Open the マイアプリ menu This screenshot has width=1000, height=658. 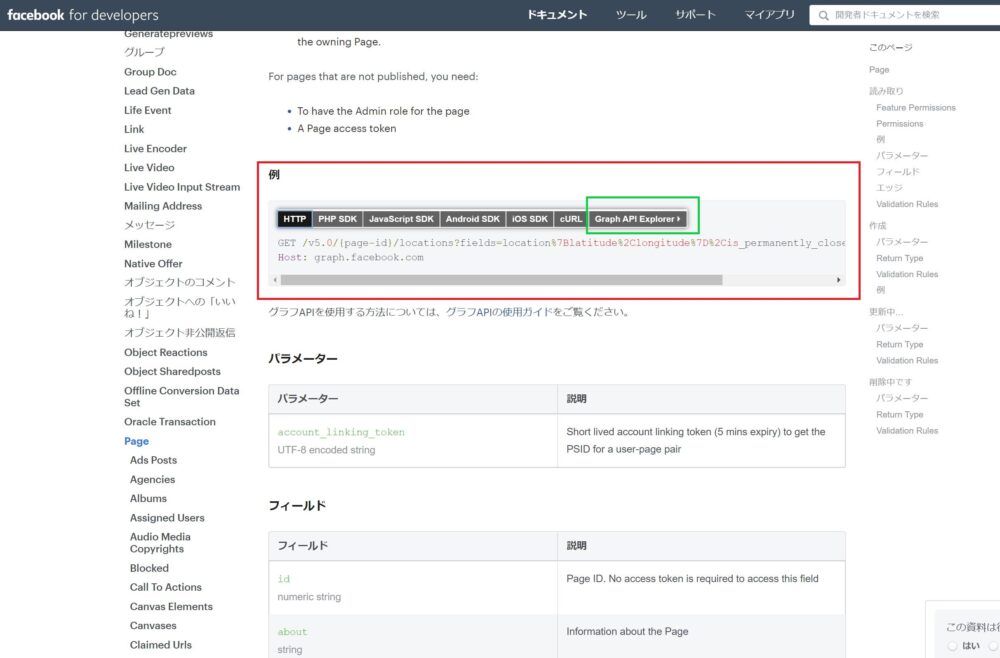770,15
